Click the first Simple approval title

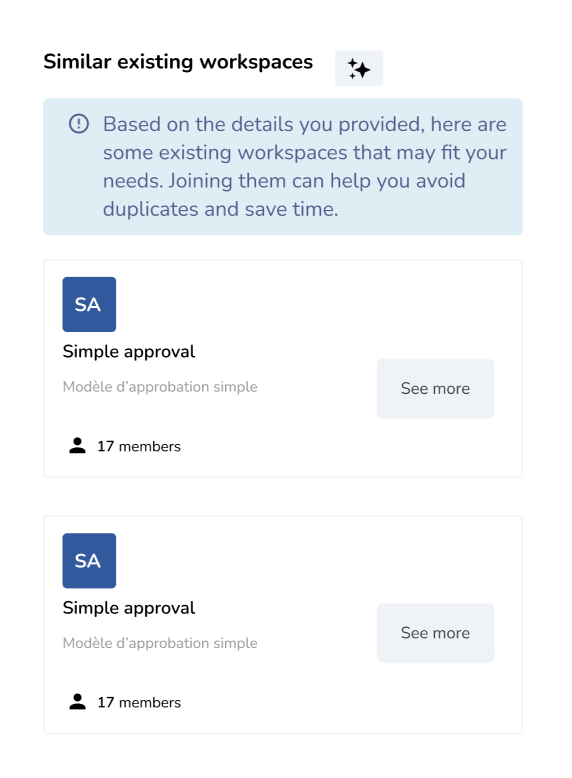pos(129,352)
